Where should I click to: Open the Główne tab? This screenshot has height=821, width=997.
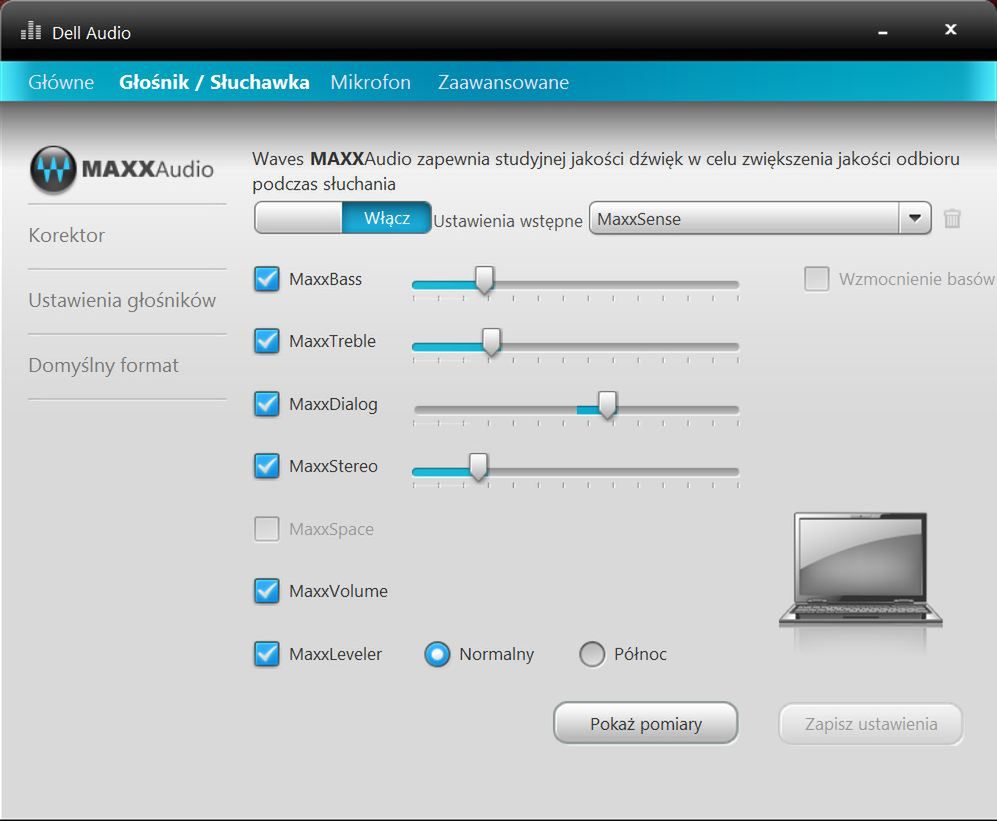[61, 82]
